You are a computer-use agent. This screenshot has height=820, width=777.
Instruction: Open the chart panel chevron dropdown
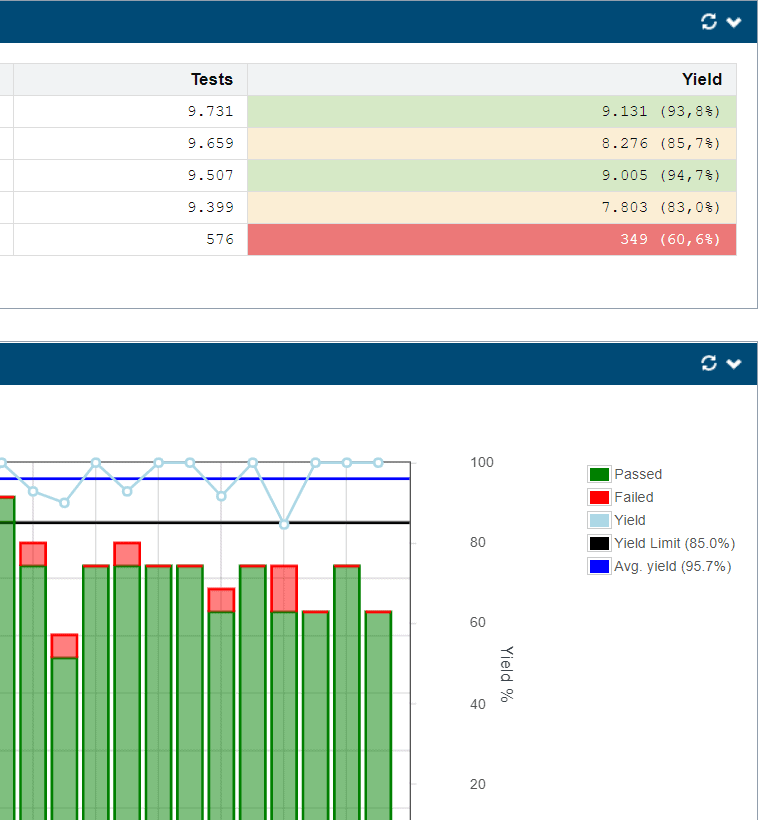click(x=734, y=363)
